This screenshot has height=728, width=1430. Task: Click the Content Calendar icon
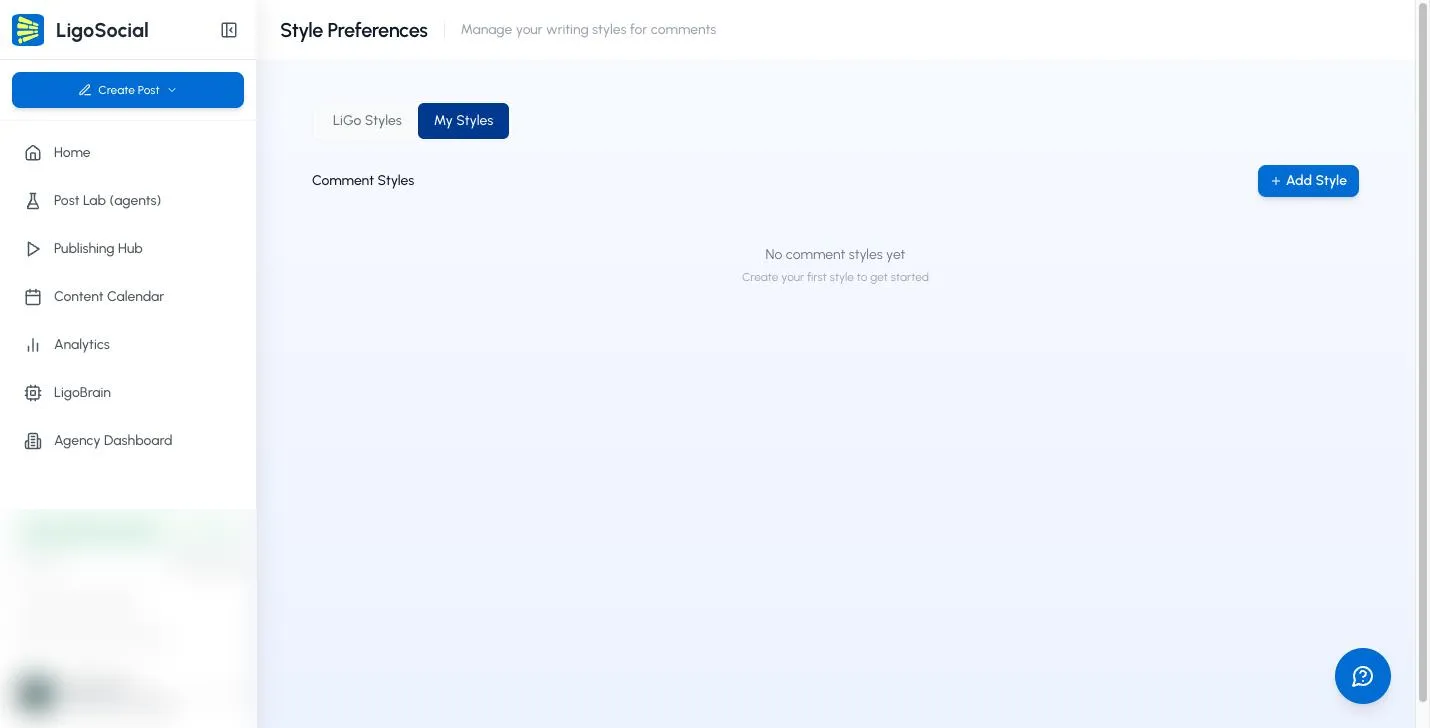(33, 297)
